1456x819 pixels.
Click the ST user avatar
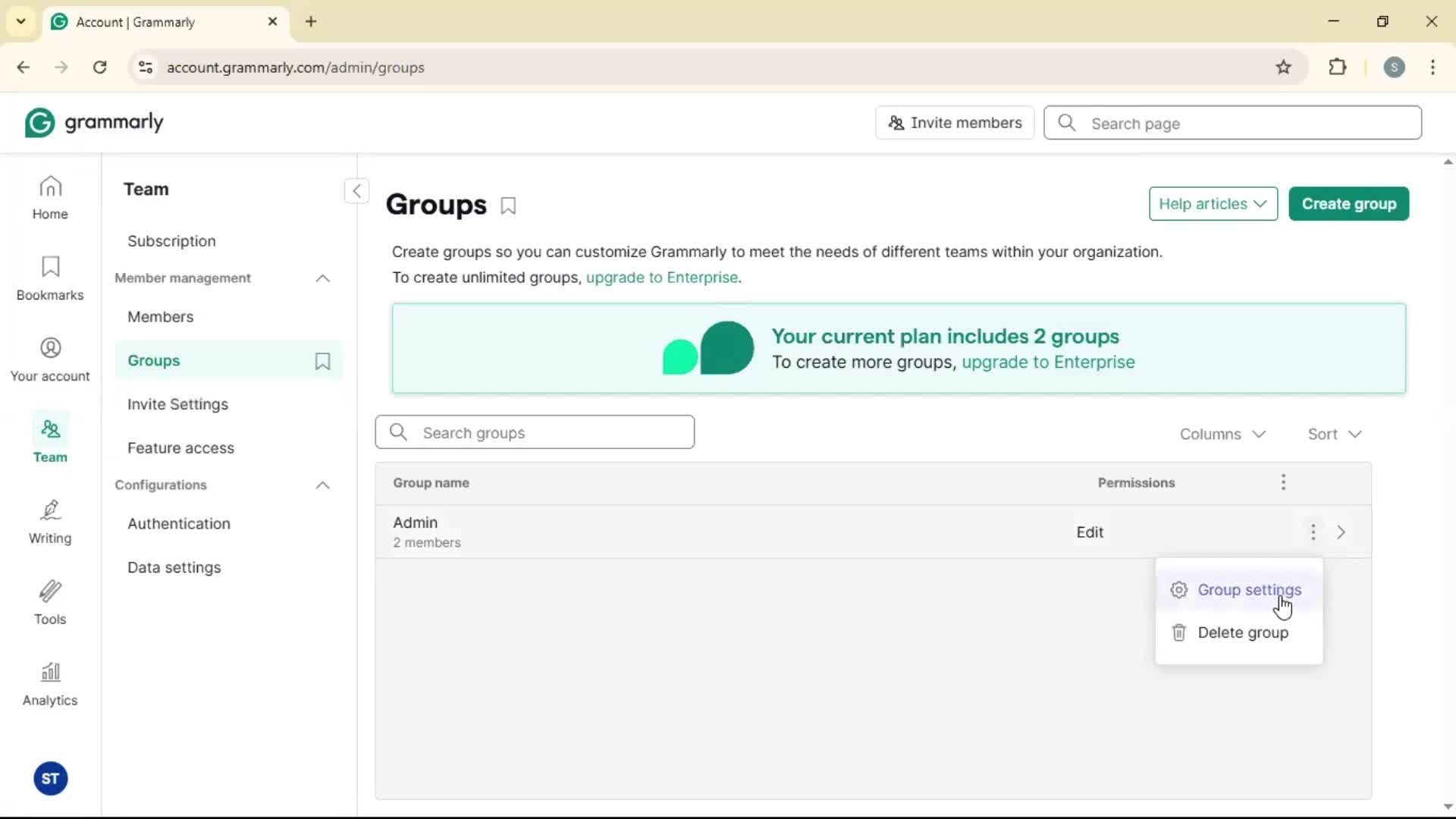point(50,779)
